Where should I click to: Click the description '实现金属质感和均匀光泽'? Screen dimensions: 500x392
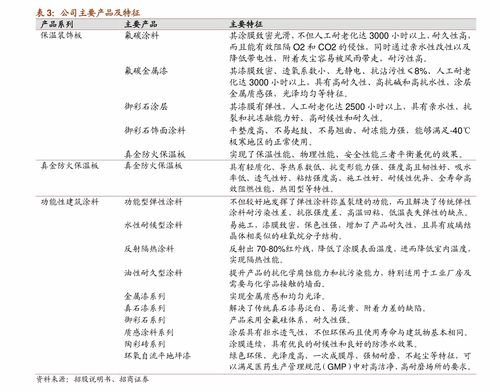[277, 296]
